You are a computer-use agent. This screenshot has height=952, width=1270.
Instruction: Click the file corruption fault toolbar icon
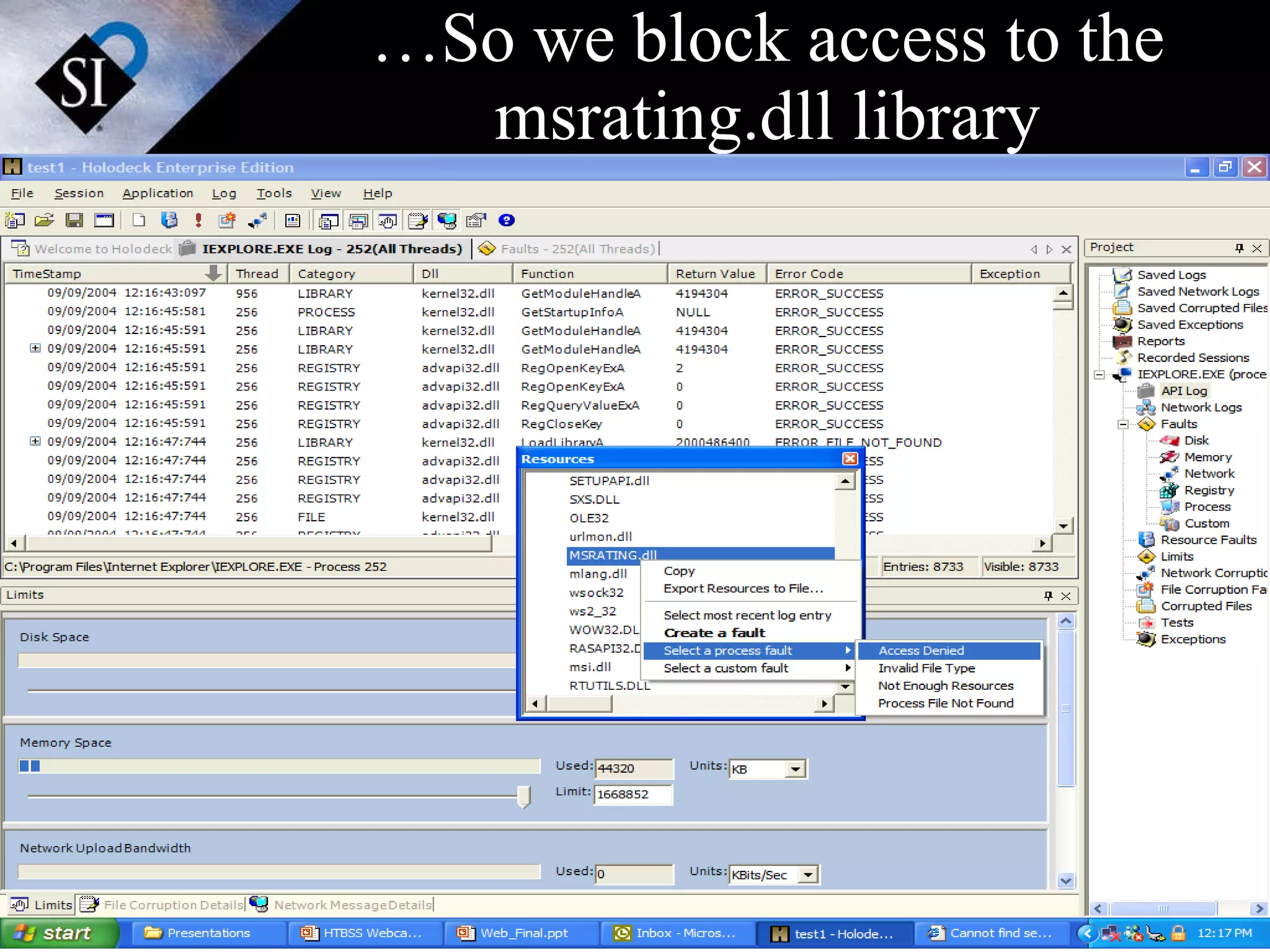coord(228,220)
